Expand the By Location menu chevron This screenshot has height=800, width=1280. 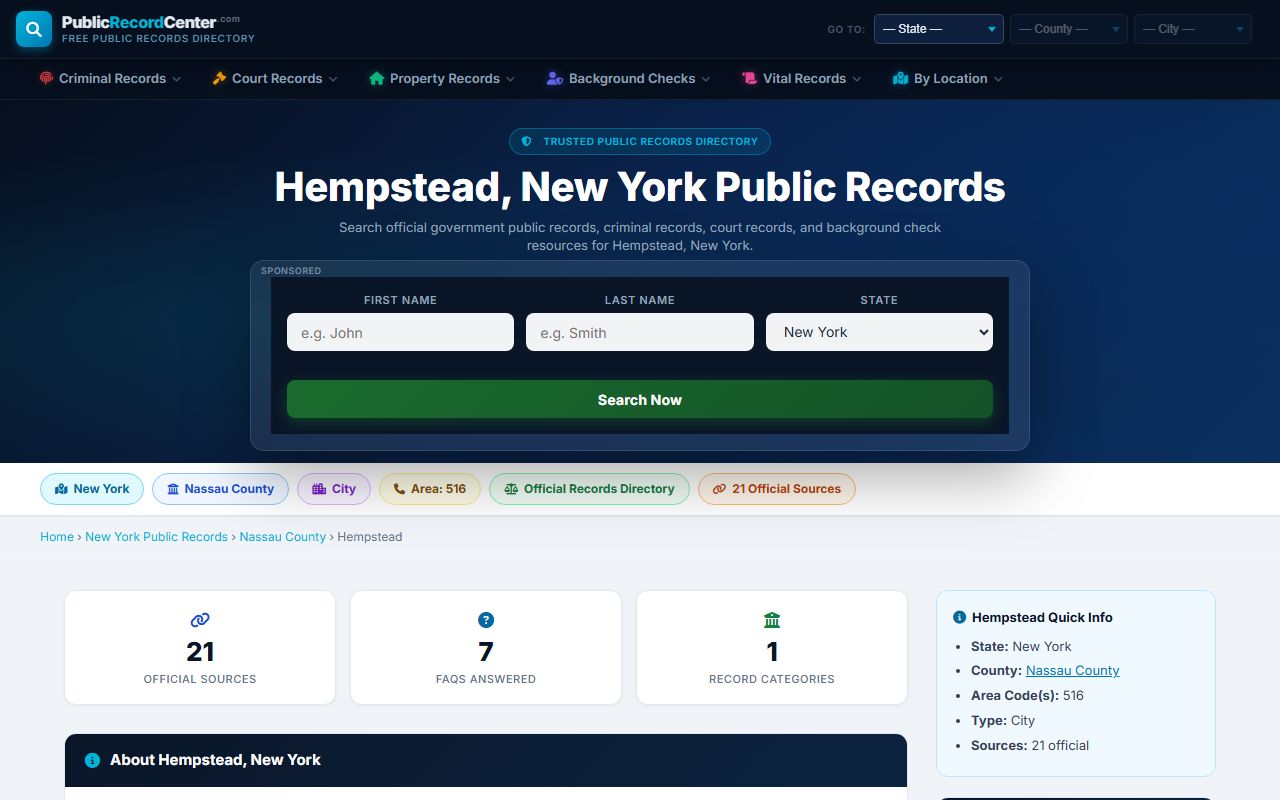[x=998, y=79]
